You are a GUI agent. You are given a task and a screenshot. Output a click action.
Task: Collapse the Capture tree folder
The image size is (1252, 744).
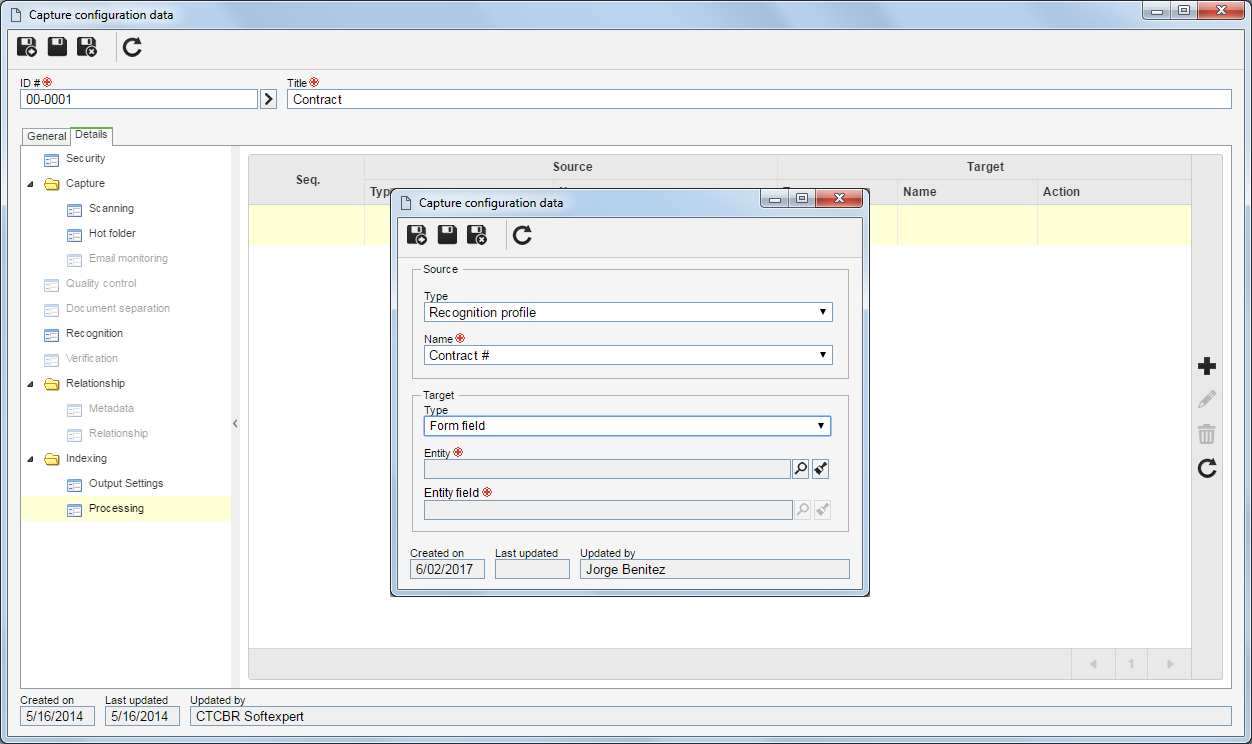(x=30, y=184)
